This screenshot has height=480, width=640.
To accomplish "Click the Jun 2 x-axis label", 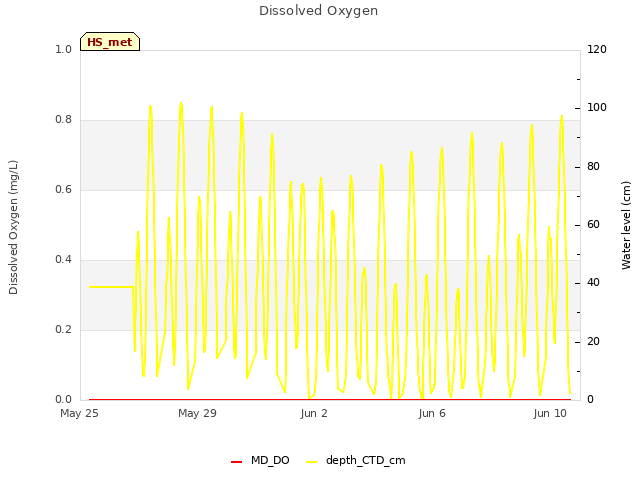I will 314,413.
